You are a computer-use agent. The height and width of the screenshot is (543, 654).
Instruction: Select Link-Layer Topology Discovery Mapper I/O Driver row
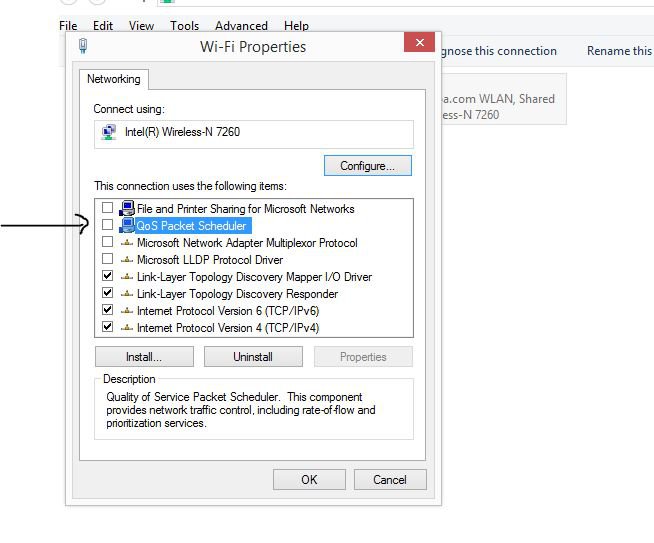pyautogui.click(x=254, y=277)
